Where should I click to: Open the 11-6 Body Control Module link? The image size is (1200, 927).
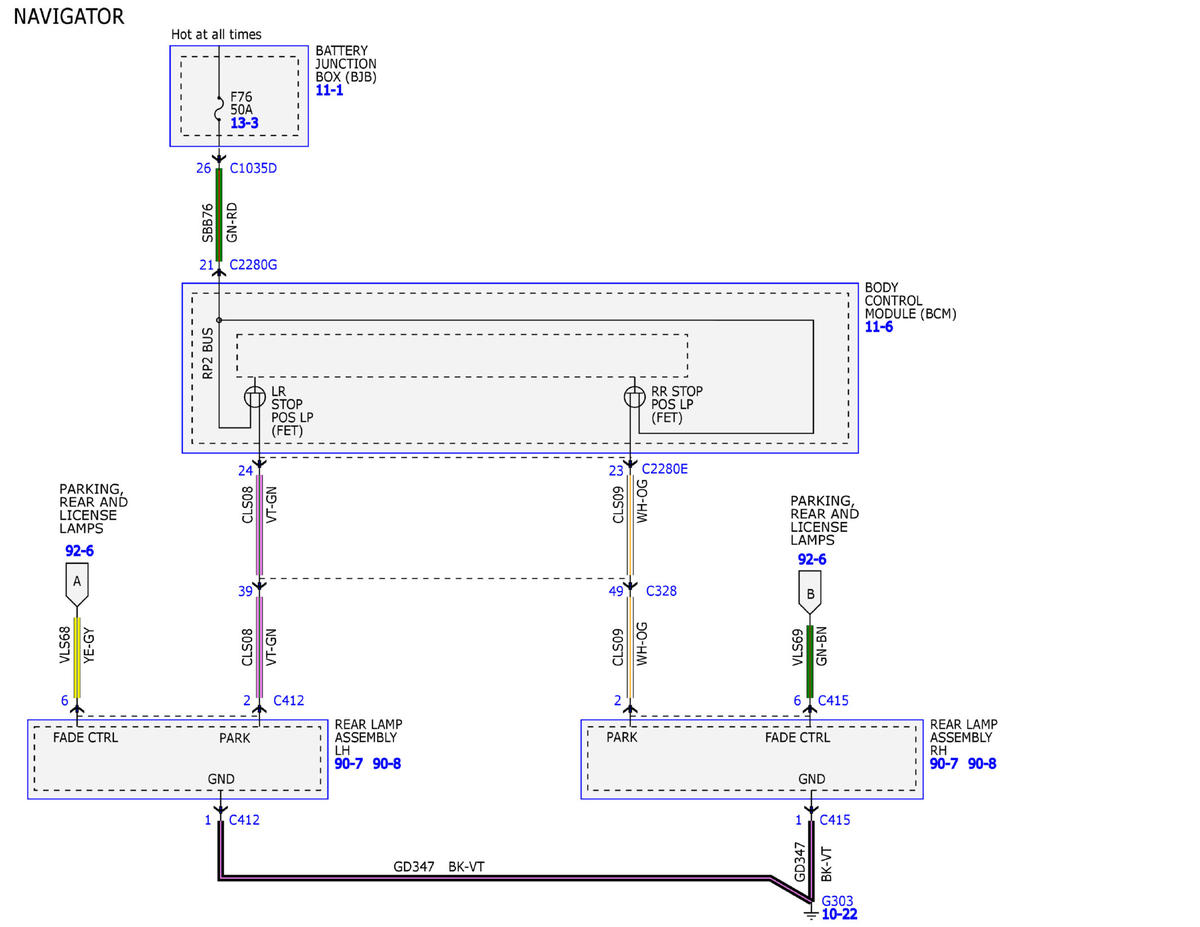[x=879, y=327]
